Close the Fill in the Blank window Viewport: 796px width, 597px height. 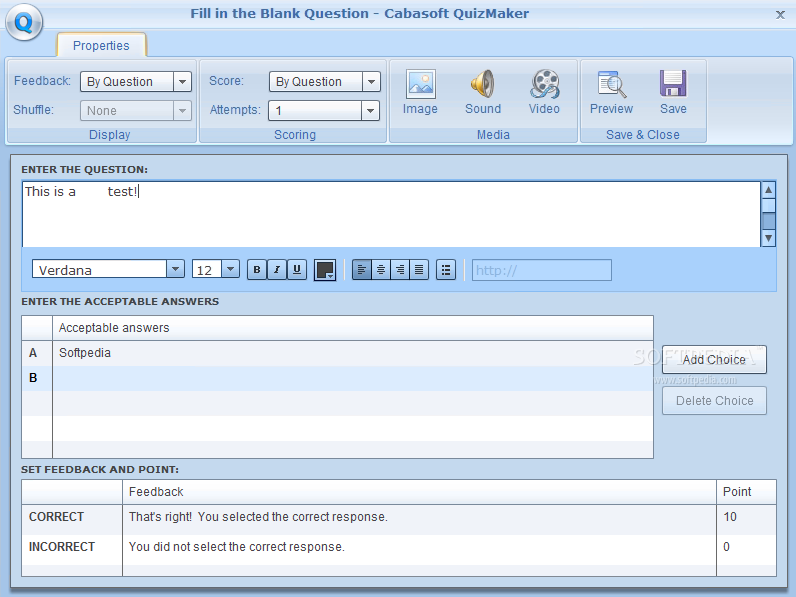tap(780, 15)
